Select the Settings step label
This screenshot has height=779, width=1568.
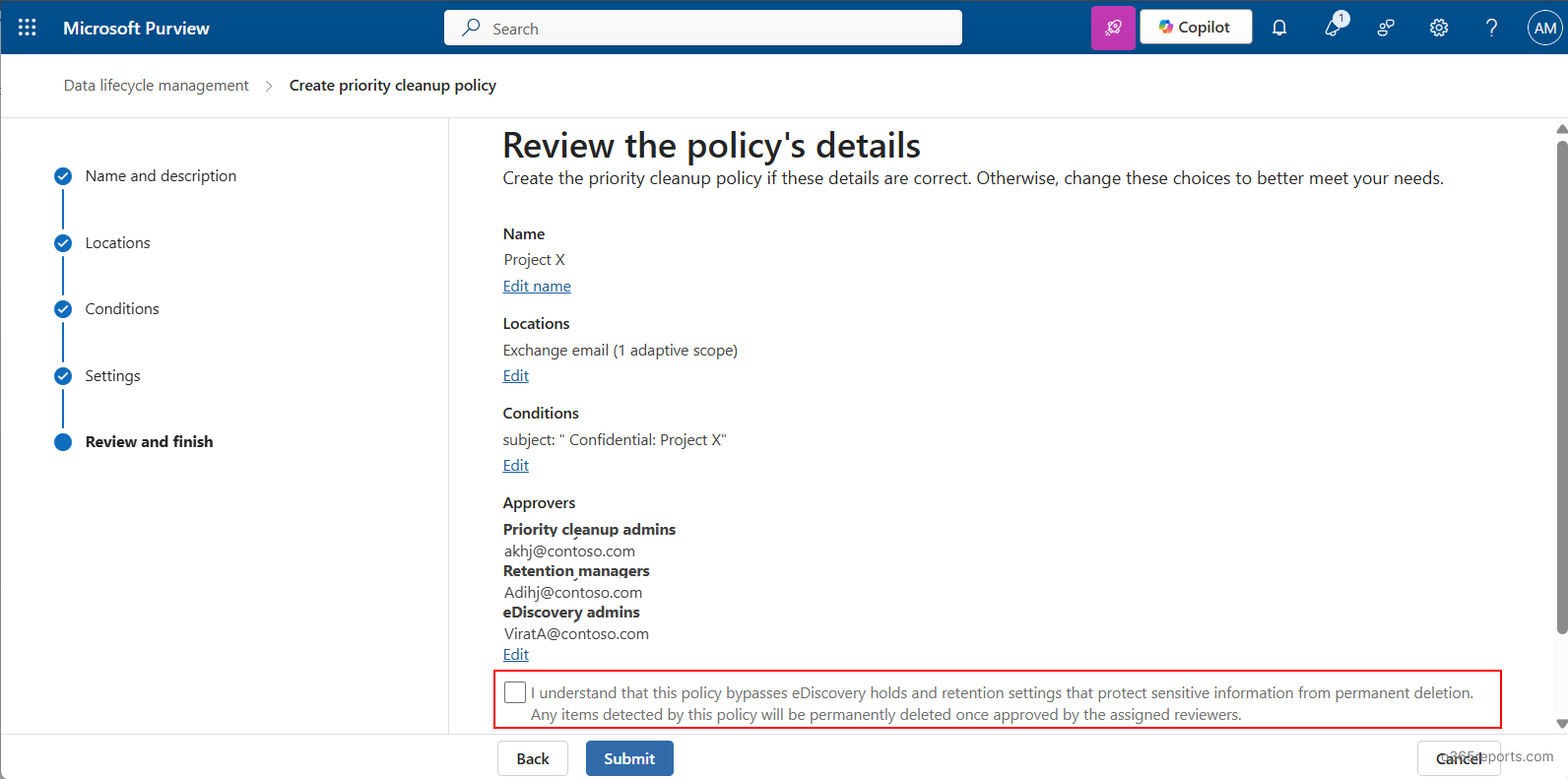(113, 376)
